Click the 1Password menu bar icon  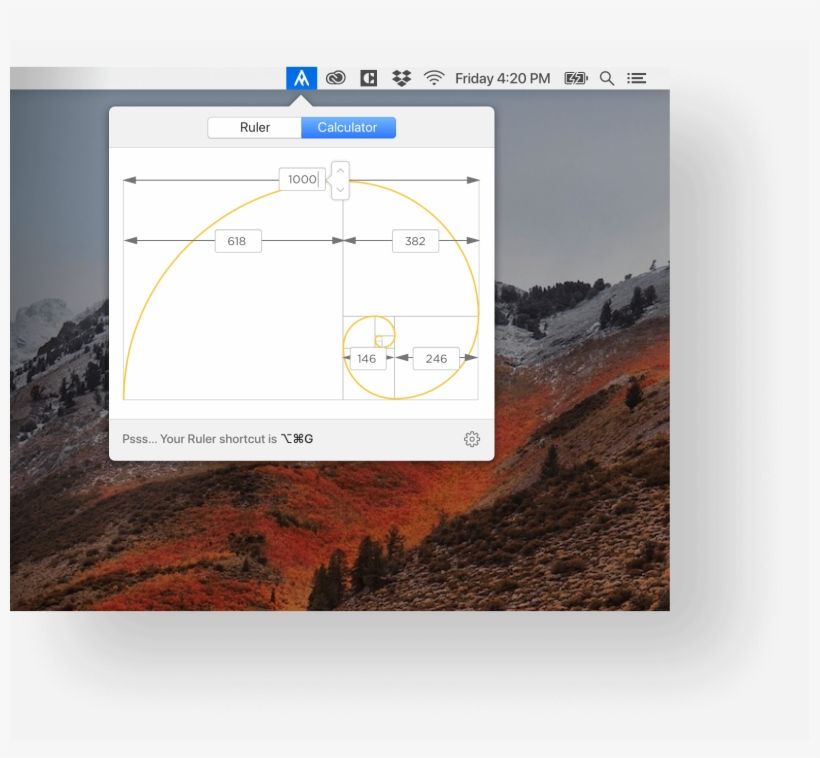point(368,77)
